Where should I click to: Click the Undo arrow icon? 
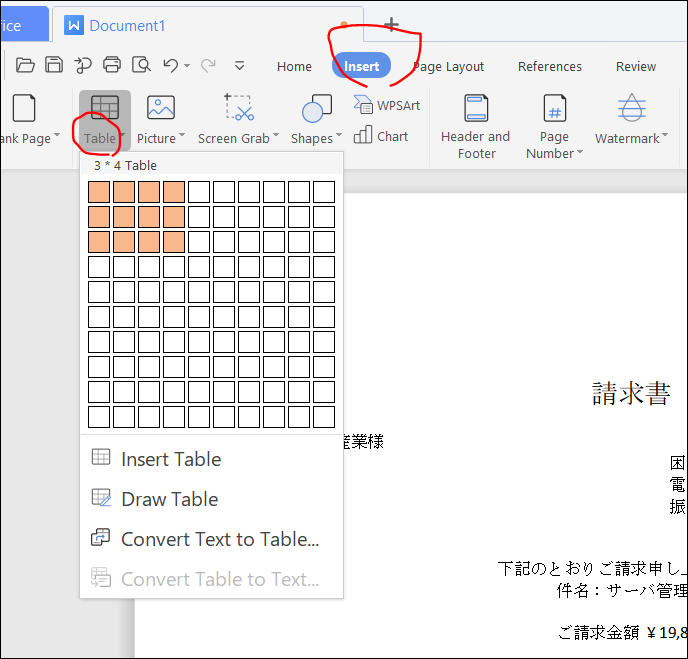tap(171, 65)
